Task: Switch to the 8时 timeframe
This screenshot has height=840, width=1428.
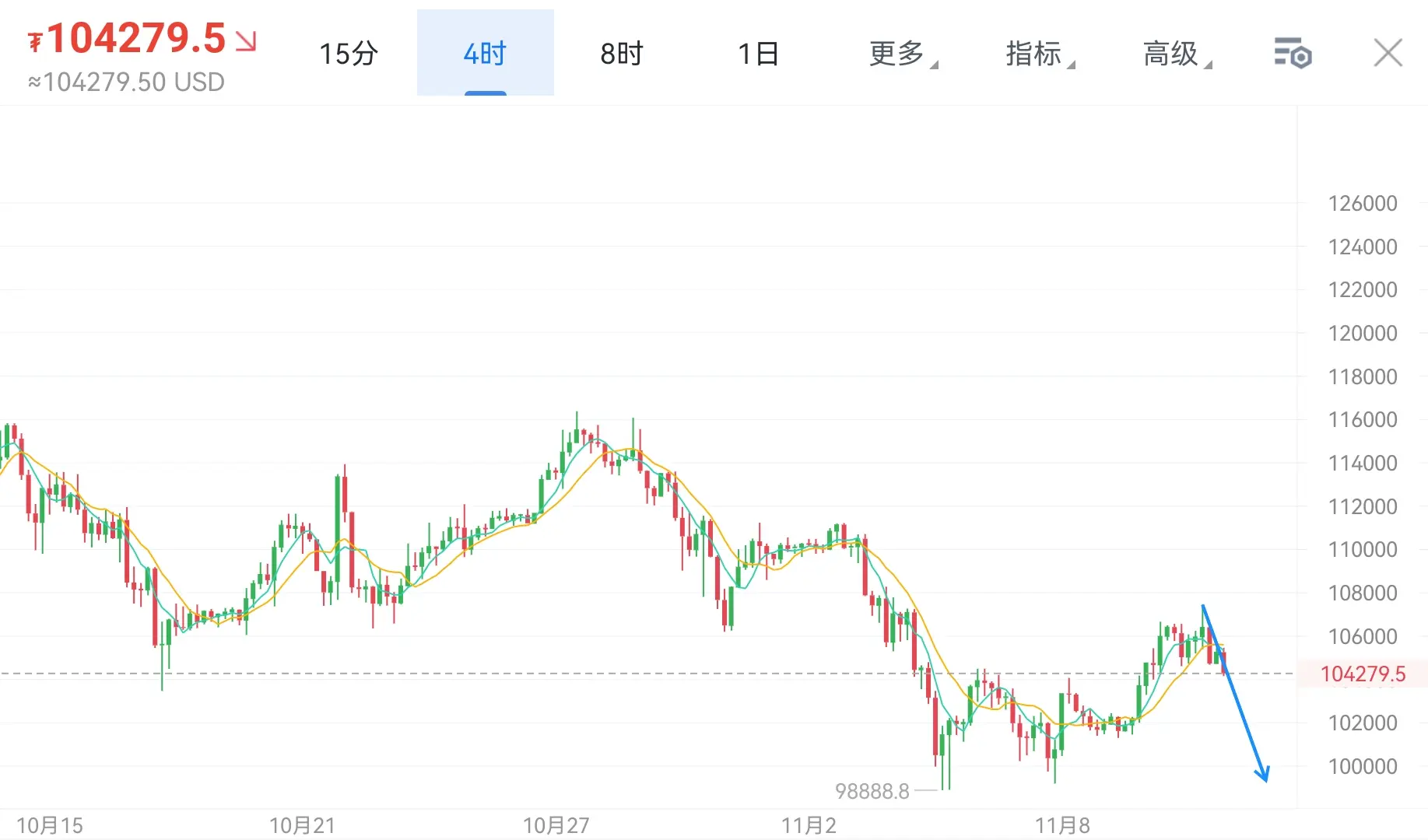Action: [x=622, y=54]
